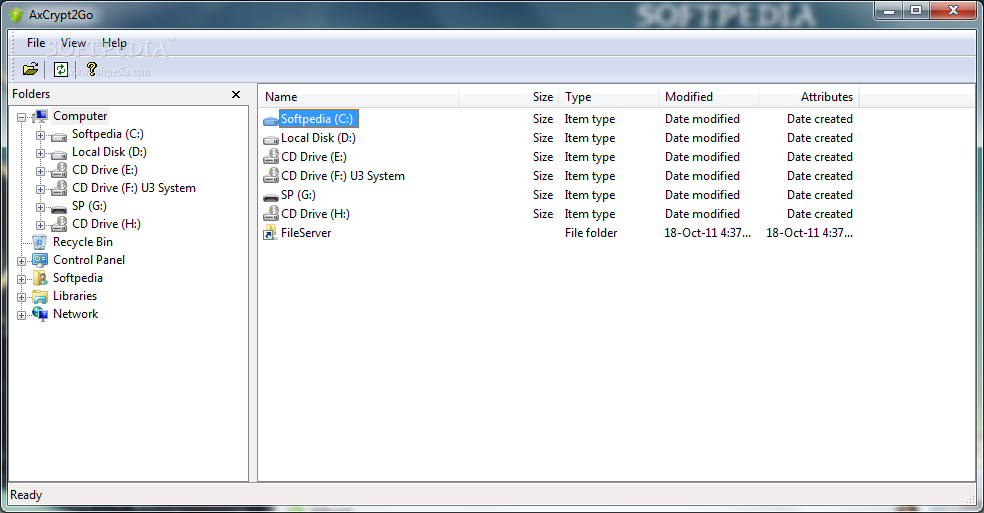Click the CD Drive (E:) icon in tree
This screenshot has height=513, width=984.
click(59, 170)
